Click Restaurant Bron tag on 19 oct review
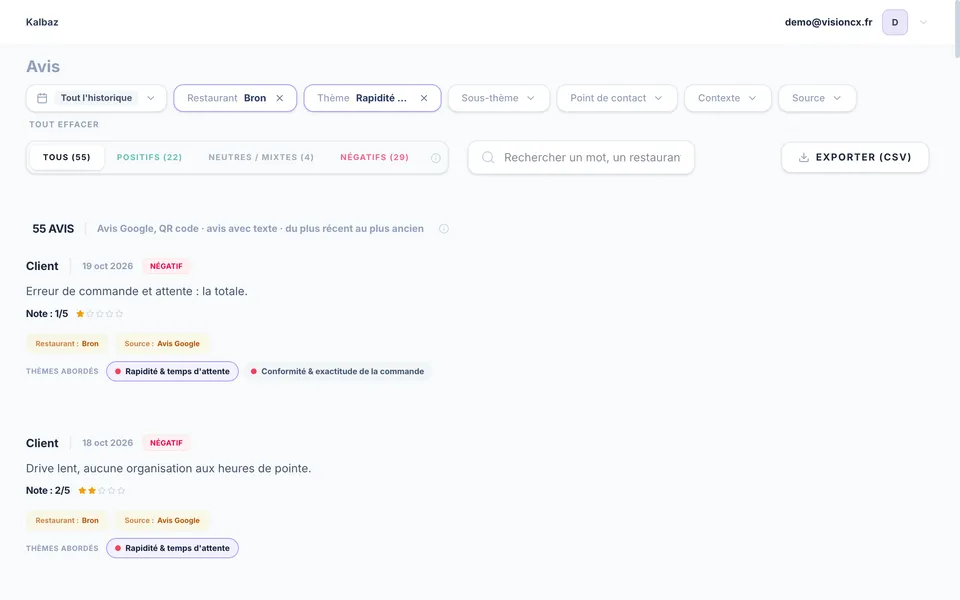Screen dimensions: 960x600 point(67,343)
